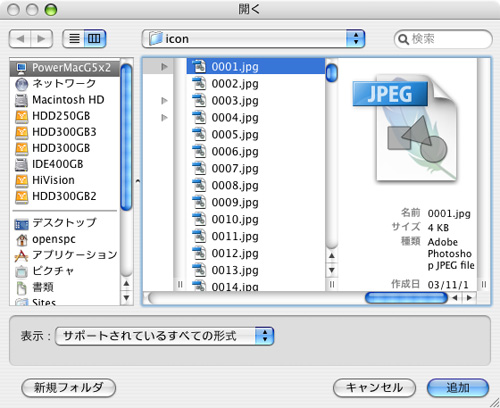Click the キャンセル cancel button
Screen dimensions: 500x408
tap(374, 388)
